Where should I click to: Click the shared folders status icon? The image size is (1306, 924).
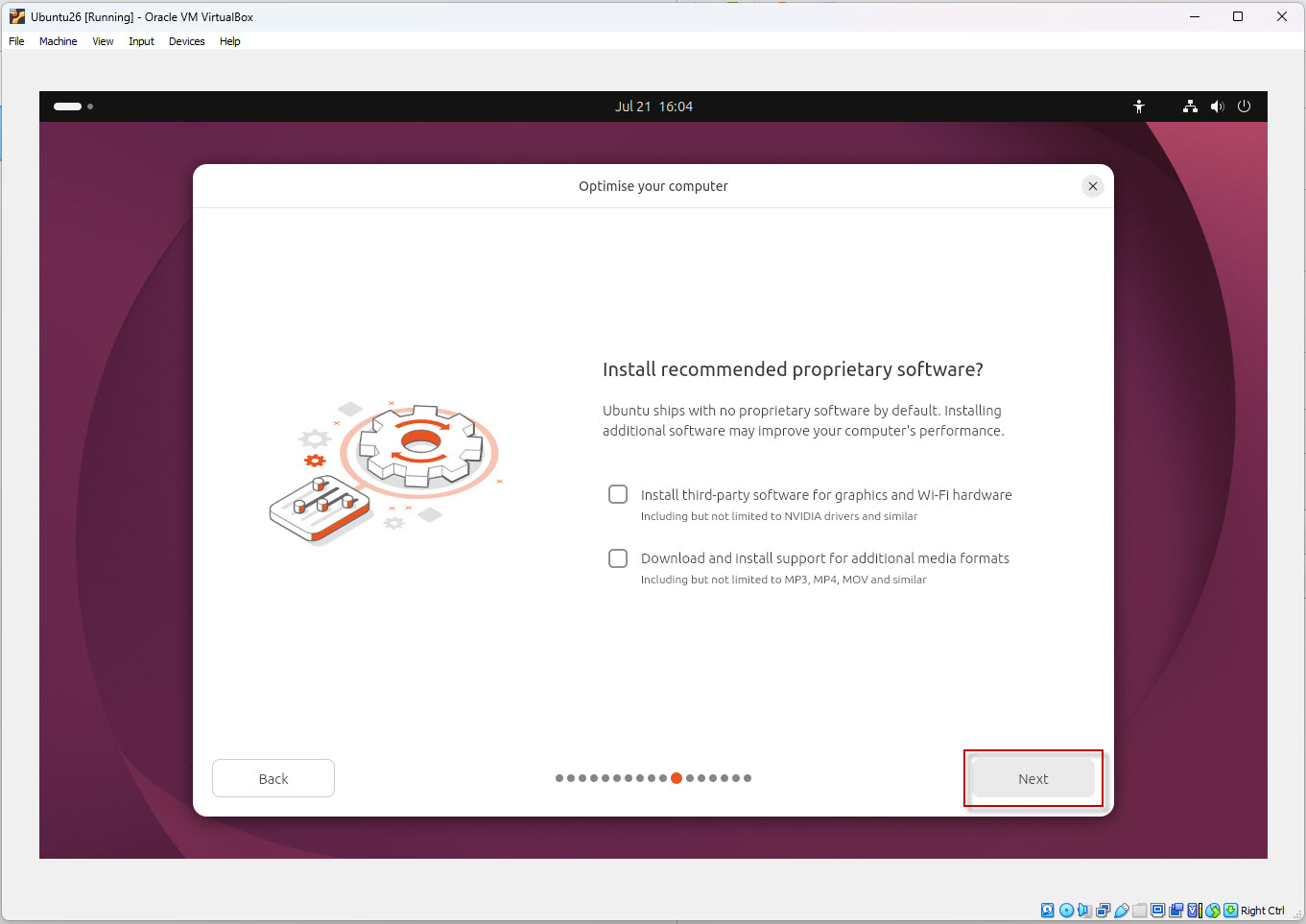pyautogui.click(x=1139, y=911)
